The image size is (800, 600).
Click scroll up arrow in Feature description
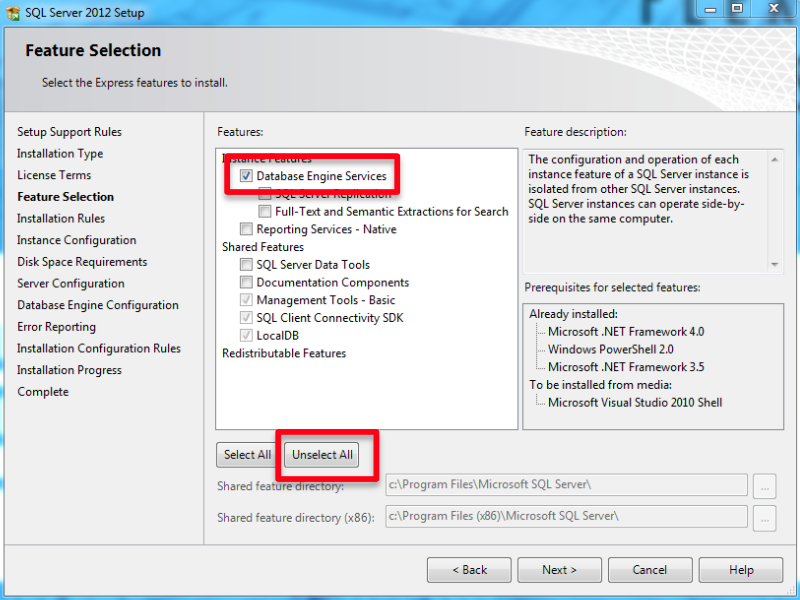[774, 159]
